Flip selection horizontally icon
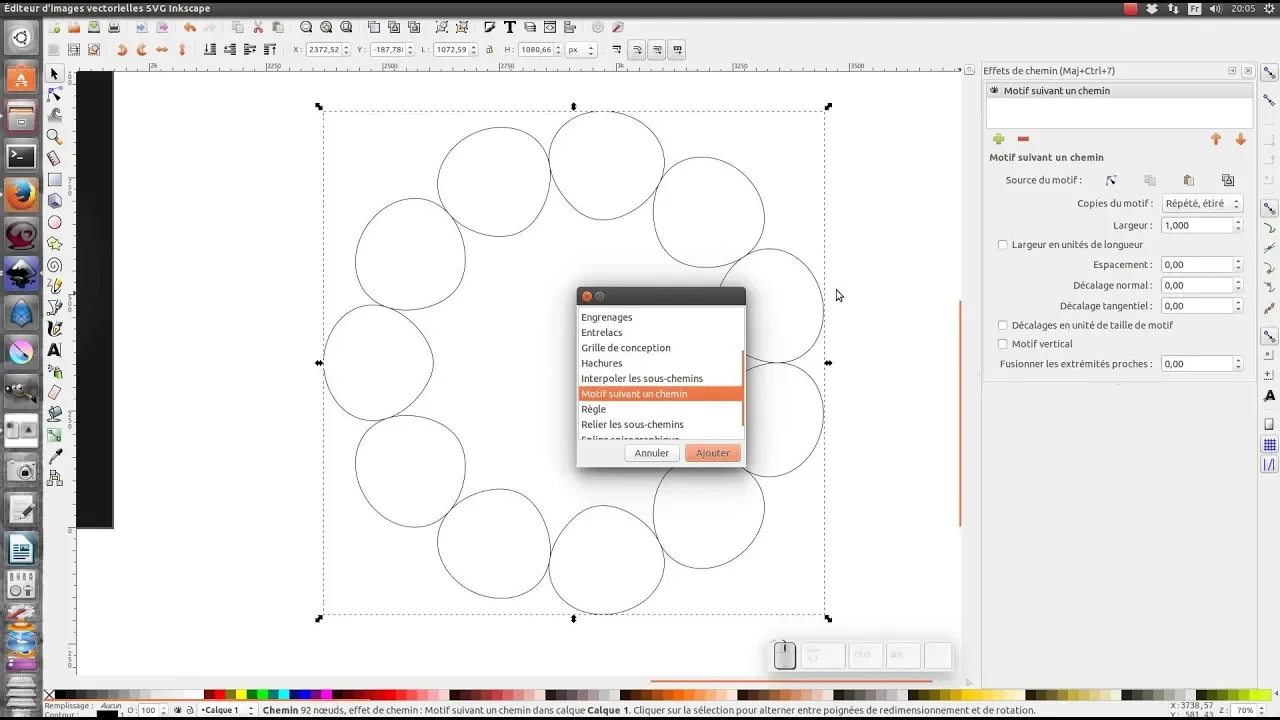This screenshot has height=720, width=1280. click(162, 49)
